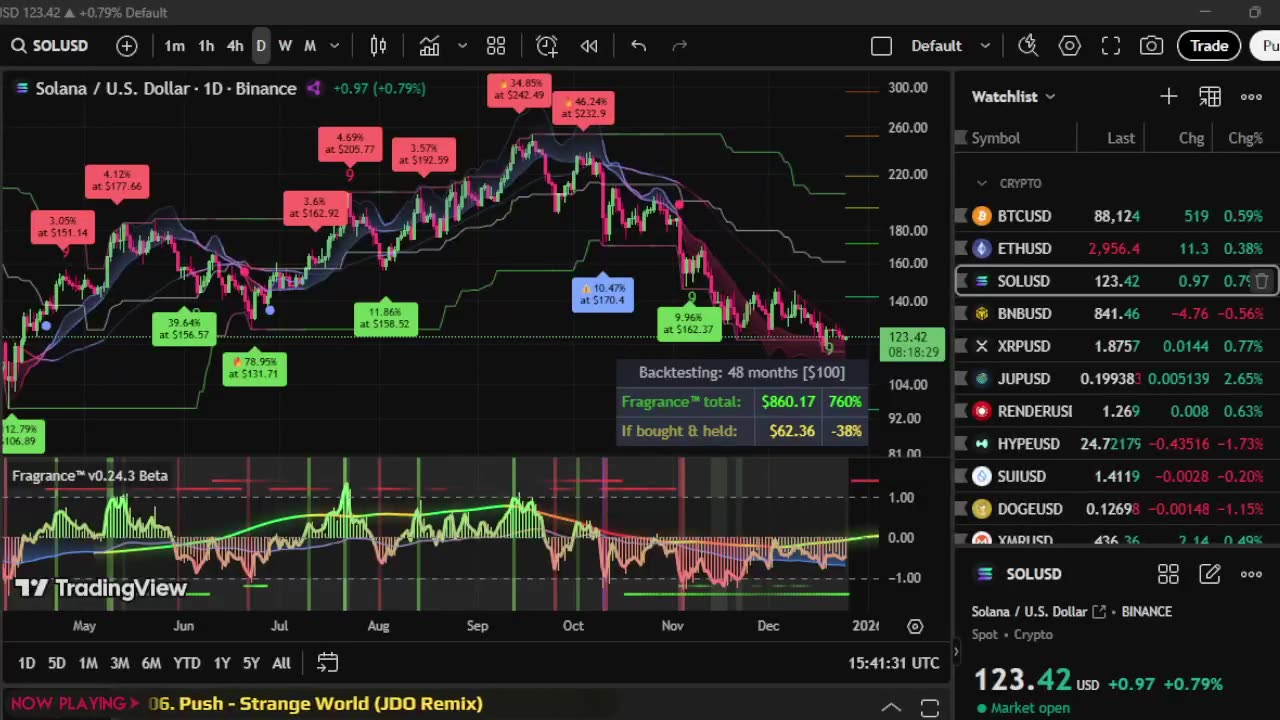Open the Indicators icon
Viewport: 1280px width, 720px height.
430,46
